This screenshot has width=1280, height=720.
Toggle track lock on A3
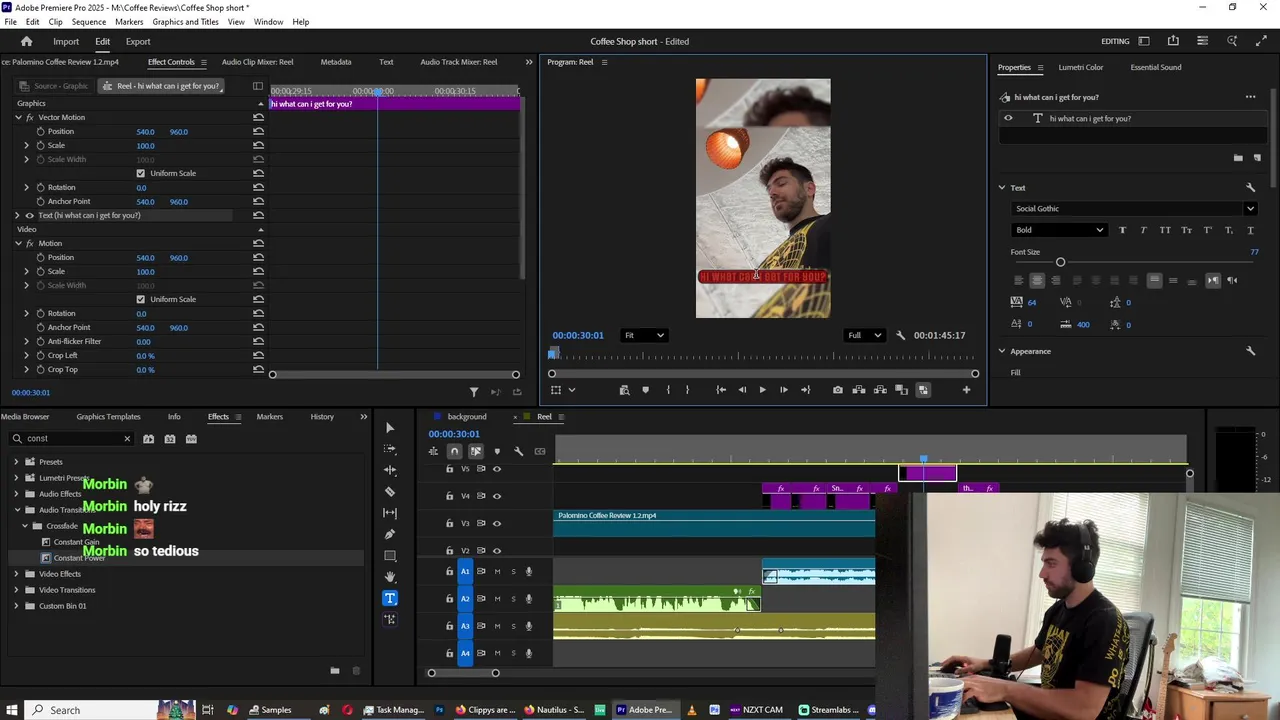[449, 626]
